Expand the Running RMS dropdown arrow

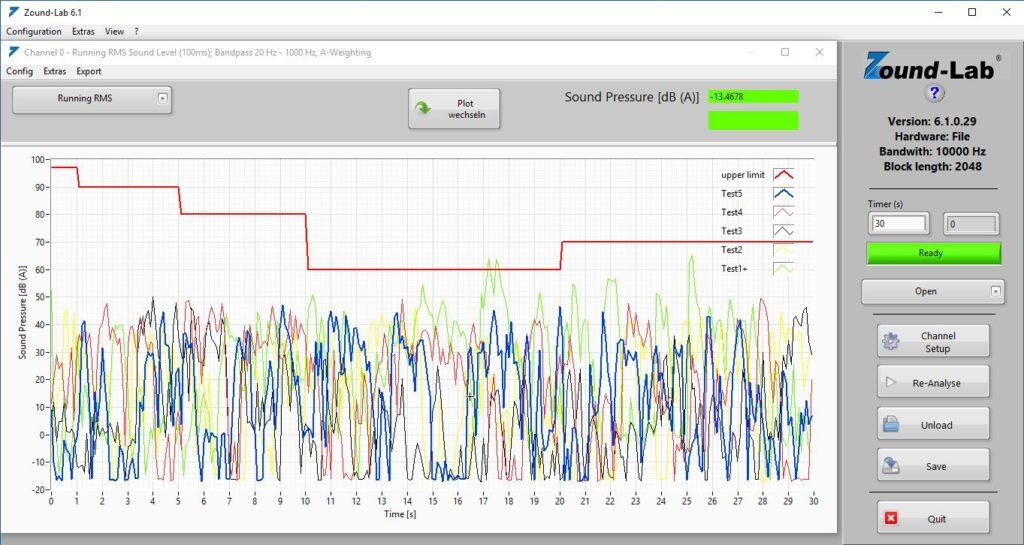[163, 99]
